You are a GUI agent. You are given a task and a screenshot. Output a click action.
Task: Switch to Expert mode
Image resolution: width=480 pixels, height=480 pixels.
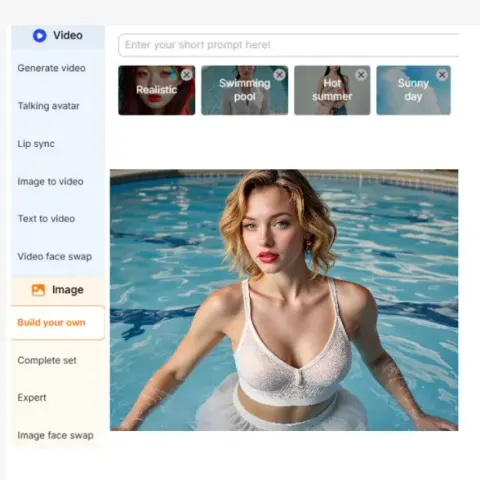[x=32, y=398]
